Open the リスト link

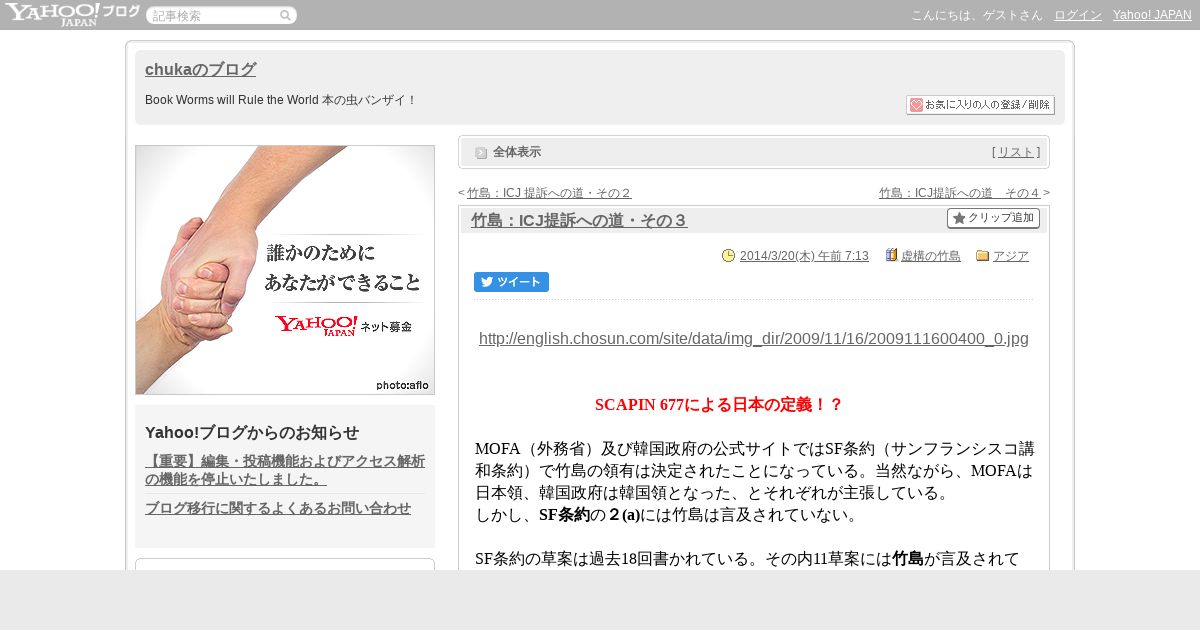(1016, 152)
